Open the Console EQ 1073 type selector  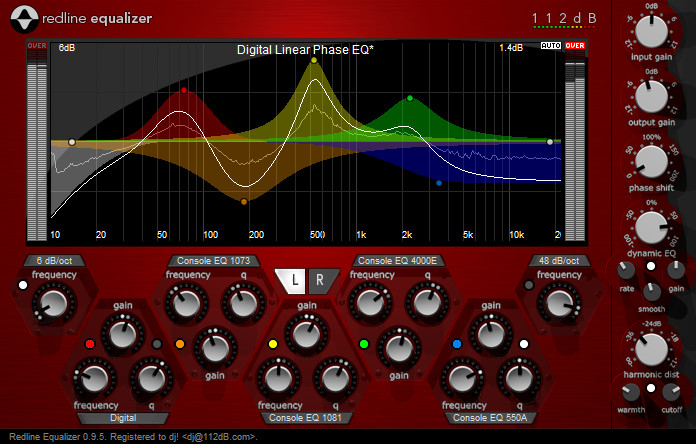click(214, 261)
